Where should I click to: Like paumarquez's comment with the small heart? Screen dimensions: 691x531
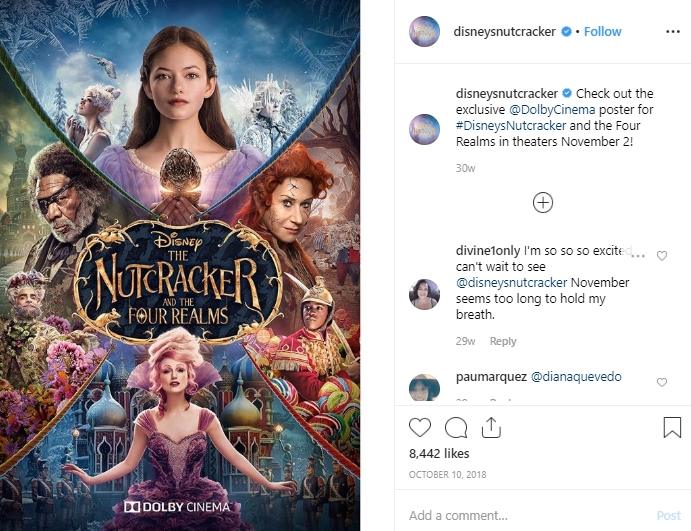click(662, 382)
